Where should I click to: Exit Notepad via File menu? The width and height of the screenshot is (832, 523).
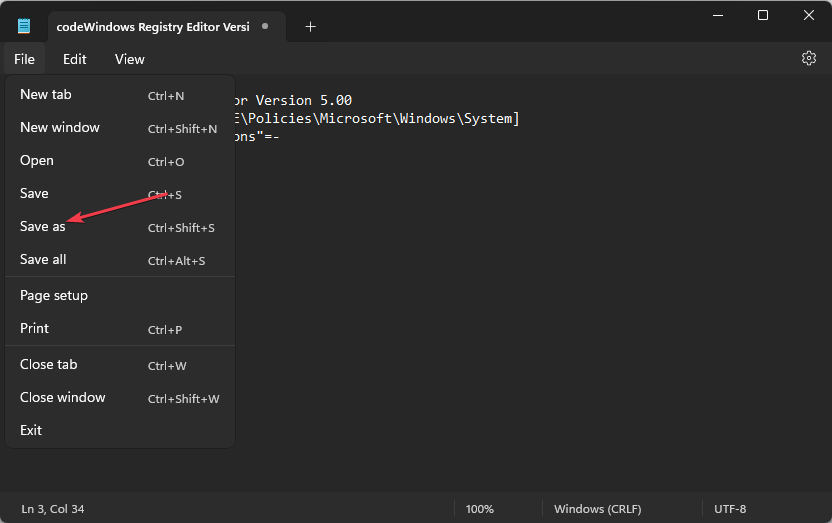(31, 431)
